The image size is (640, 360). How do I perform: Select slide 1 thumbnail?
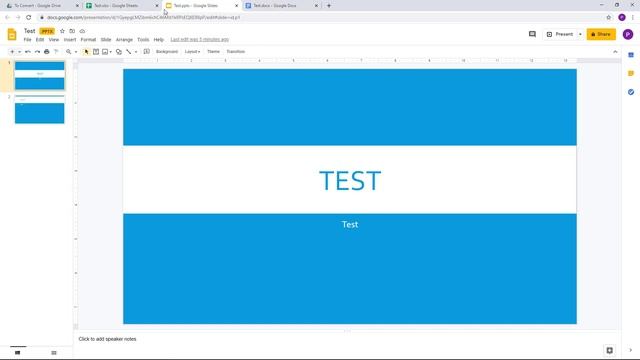point(40,76)
